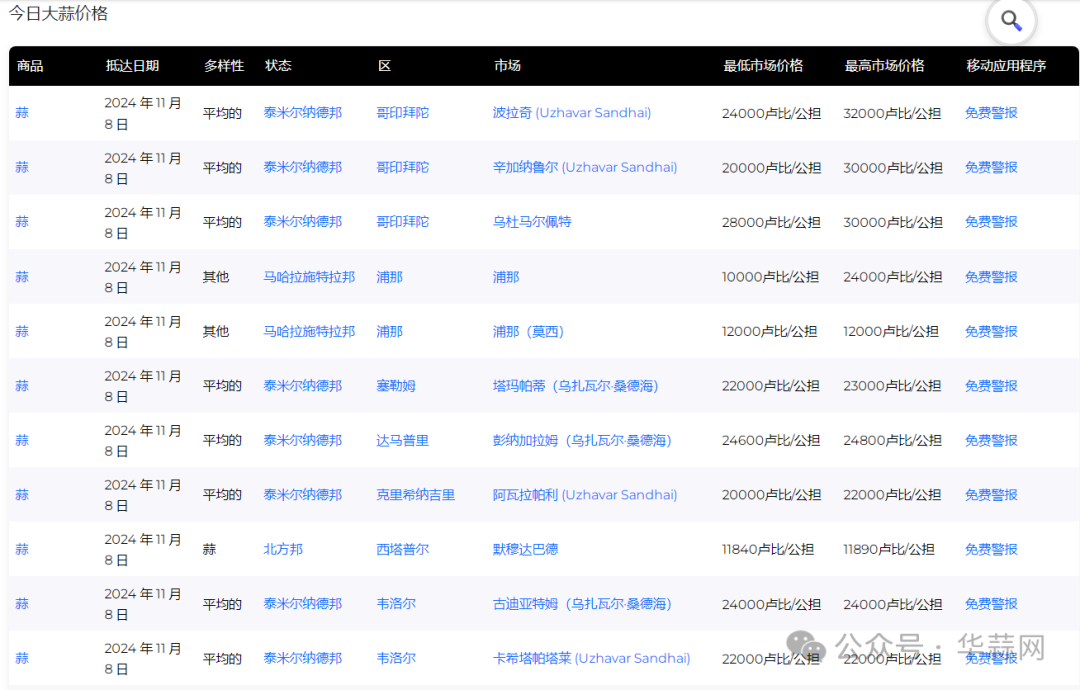Viewport: 1080px width, 690px height.
Task: Click 免费警报 in the 塔玛帕蒂 row
Action: click(x=990, y=386)
